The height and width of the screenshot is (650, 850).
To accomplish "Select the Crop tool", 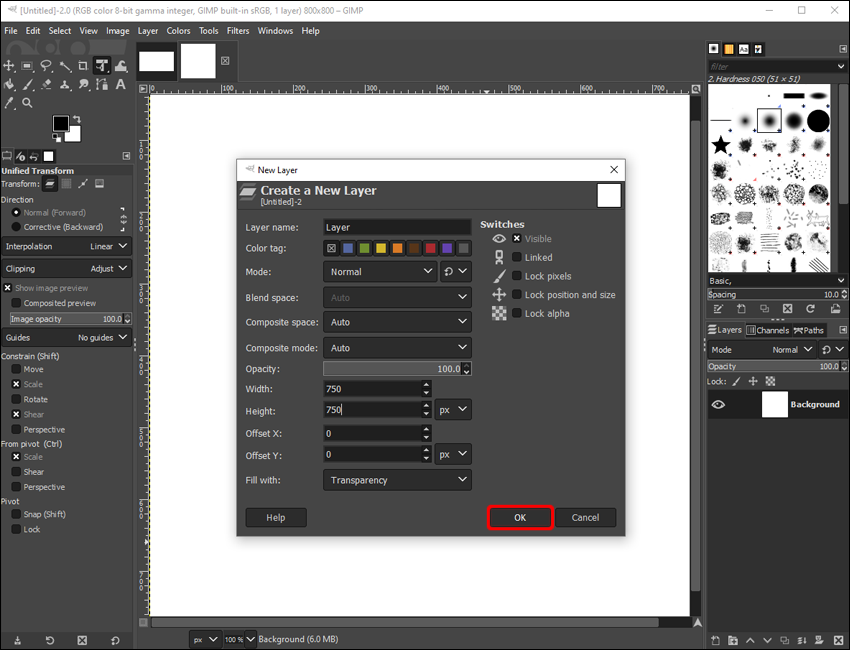I will tap(83, 66).
